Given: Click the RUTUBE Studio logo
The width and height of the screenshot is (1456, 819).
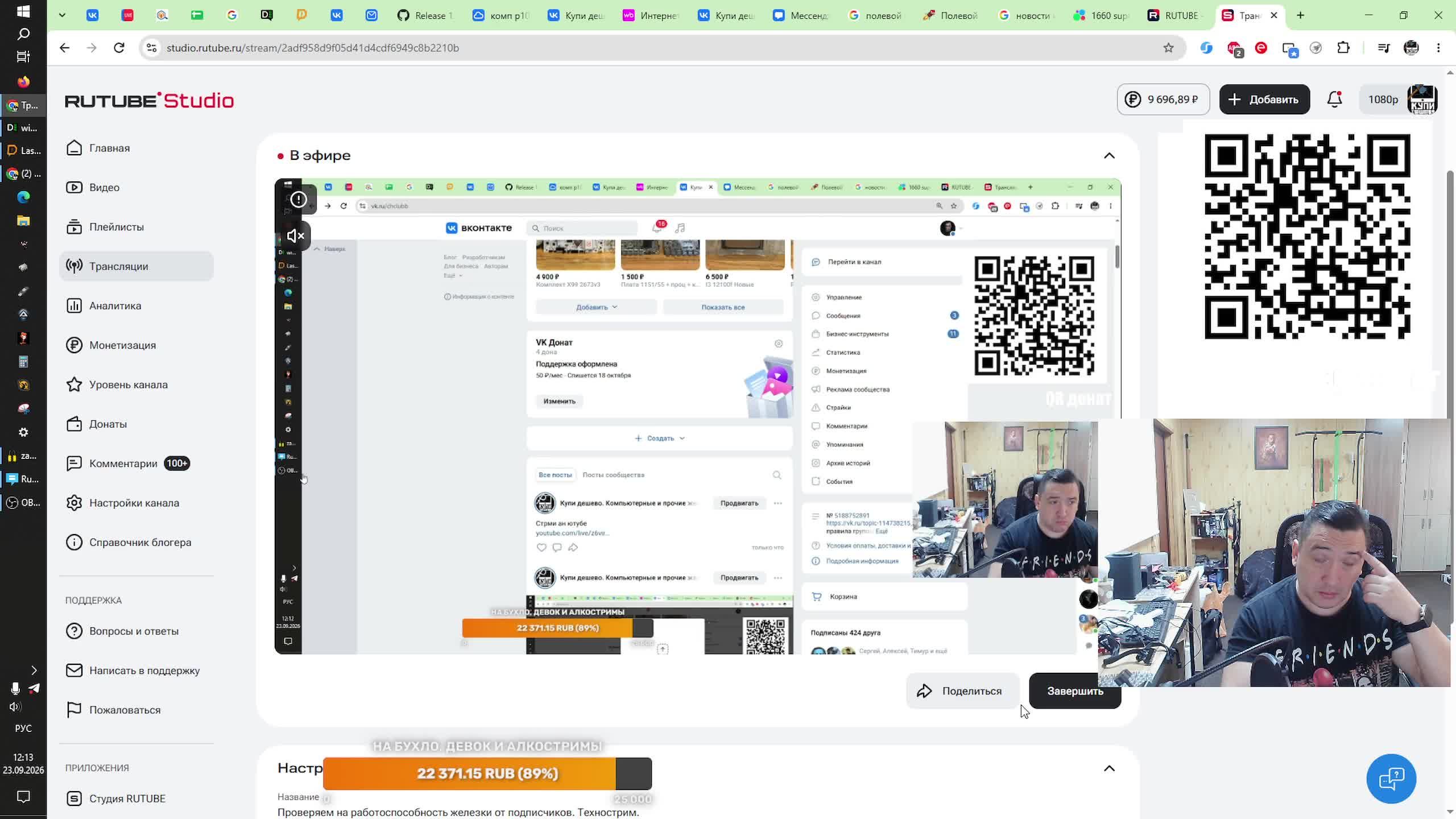Looking at the screenshot, I should click(149, 101).
